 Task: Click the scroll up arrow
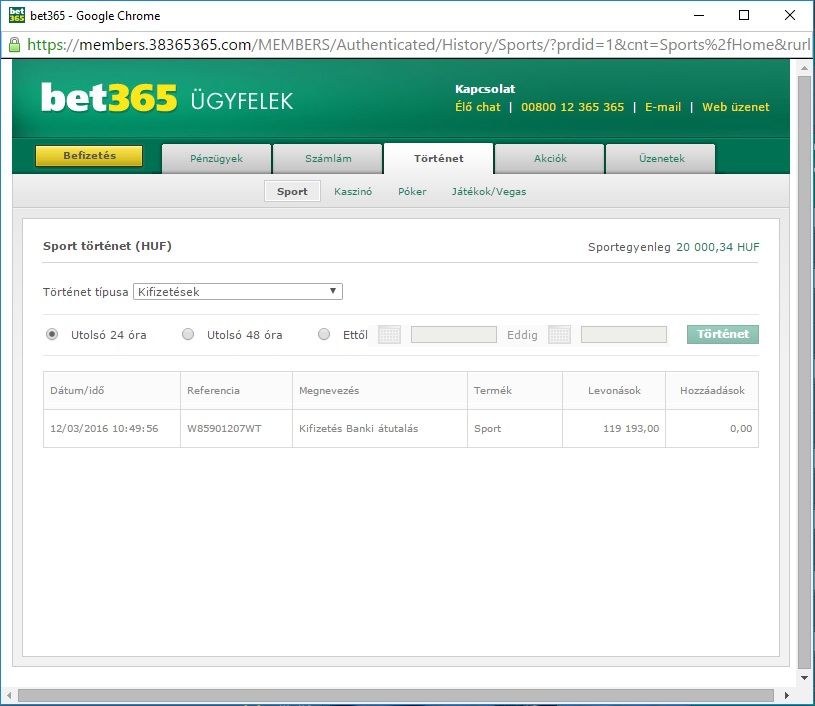(x=804, y=68)
